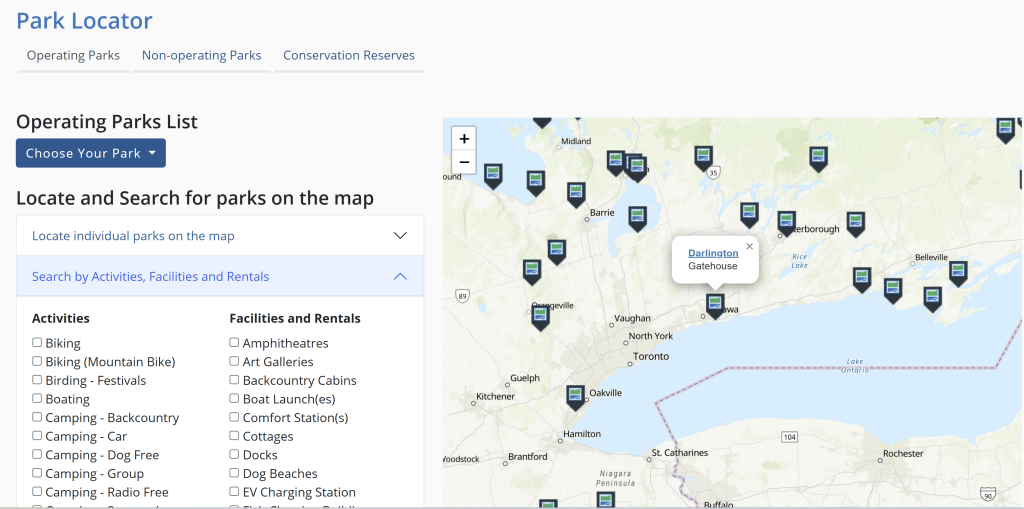
Task: Open the Non-operating Parks tab
Action: [x=201, y=56]
